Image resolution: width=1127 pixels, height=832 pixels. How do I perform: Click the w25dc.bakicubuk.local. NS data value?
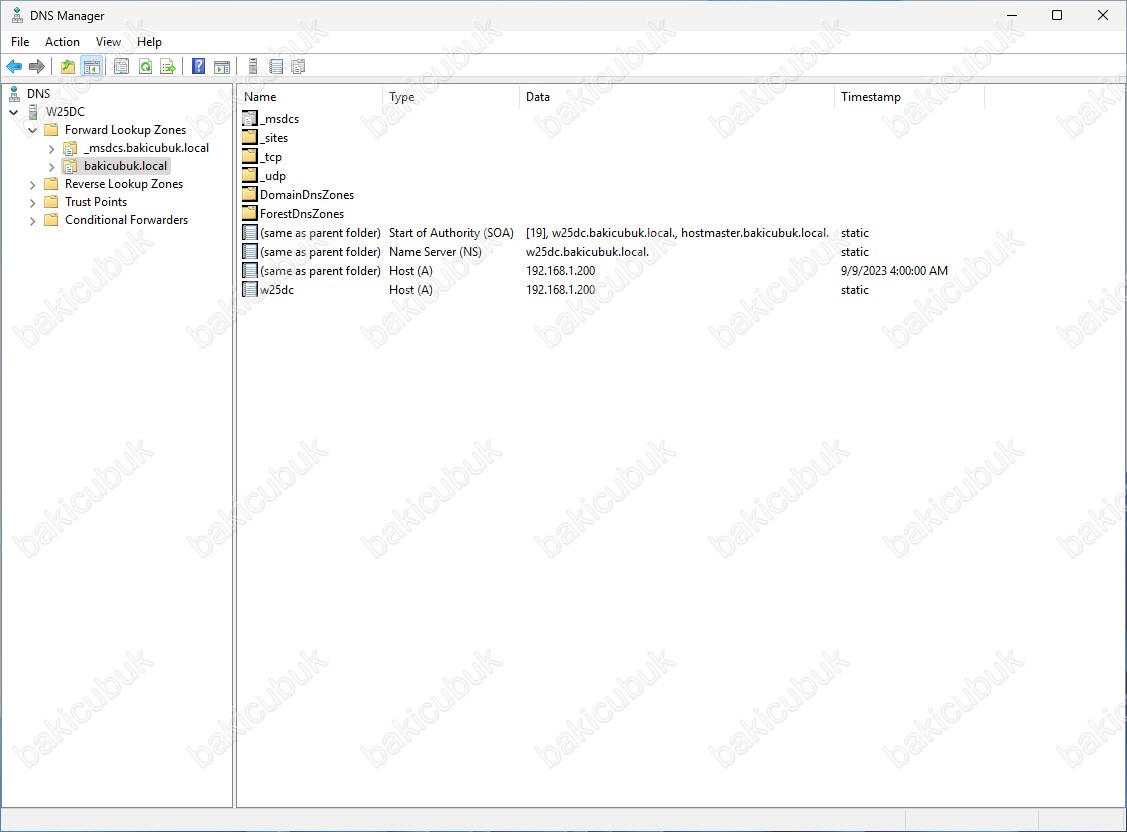point(587,251)
